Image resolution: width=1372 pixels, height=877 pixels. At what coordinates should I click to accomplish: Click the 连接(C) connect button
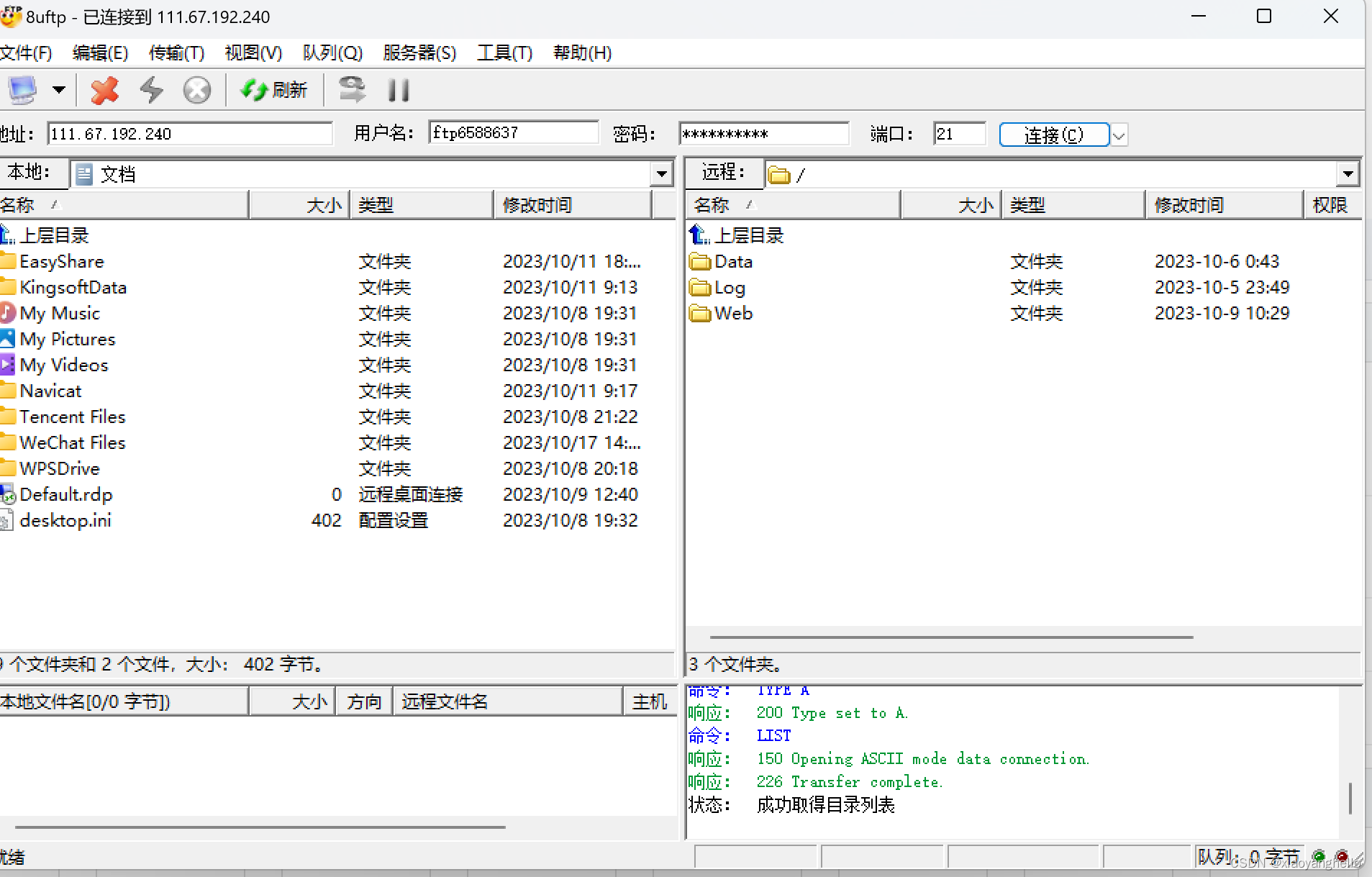point(1054,135)
